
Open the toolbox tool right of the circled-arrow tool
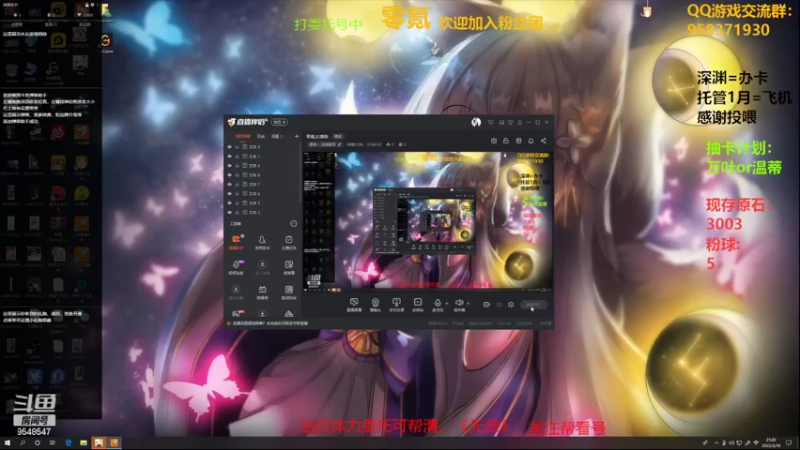(289, 267)
